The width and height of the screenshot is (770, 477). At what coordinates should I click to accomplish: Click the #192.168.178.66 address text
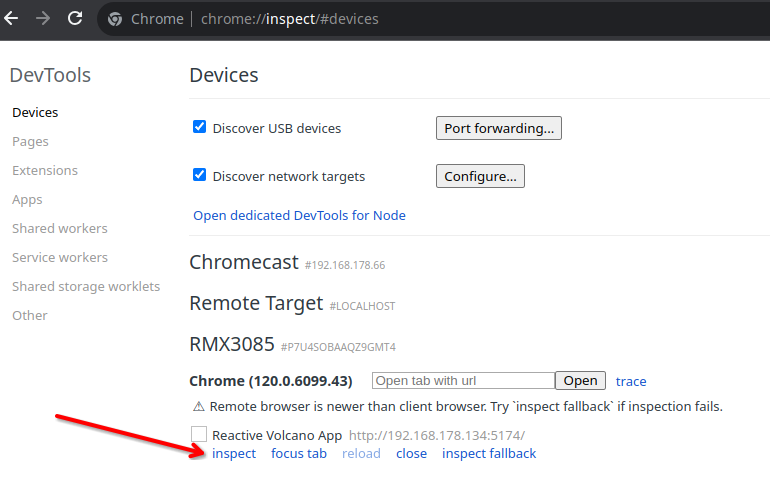tap(345, 265)
